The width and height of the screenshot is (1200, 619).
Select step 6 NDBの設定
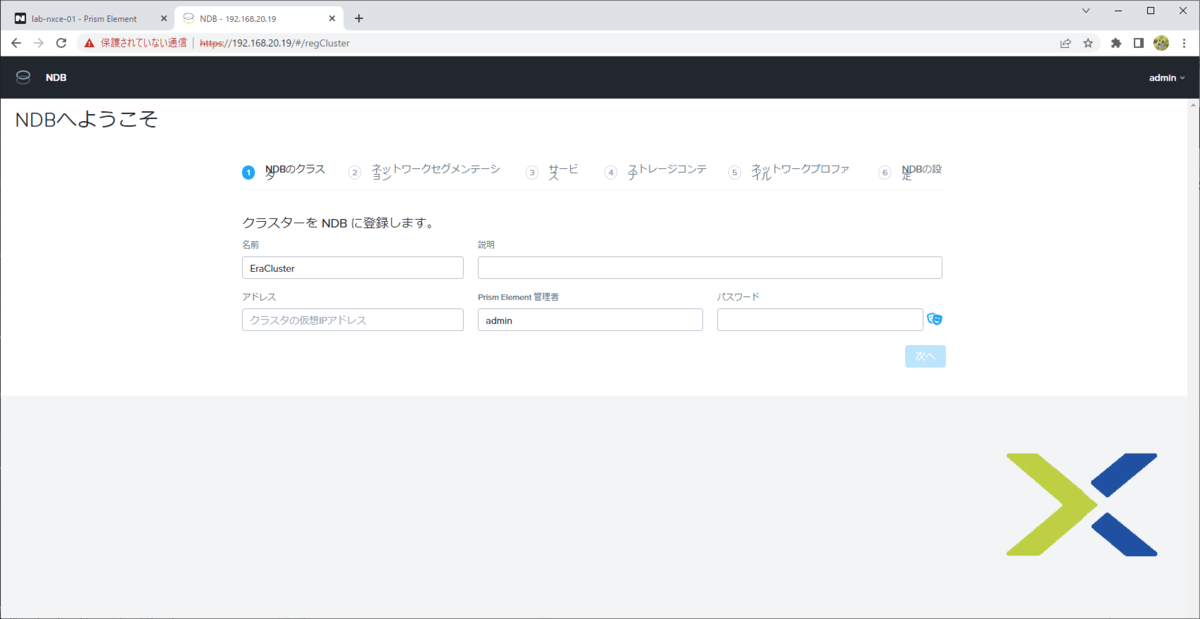pyautogui.click(x=910, y=172)
